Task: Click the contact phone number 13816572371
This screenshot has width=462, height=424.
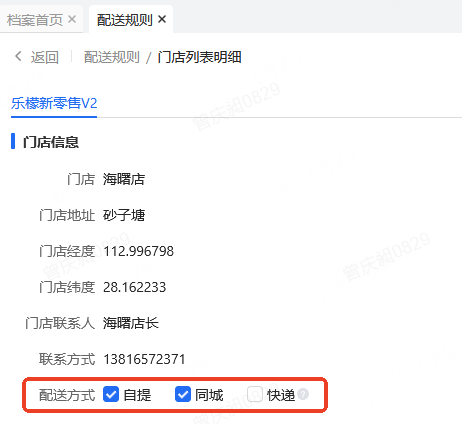Action: [144, 359]
